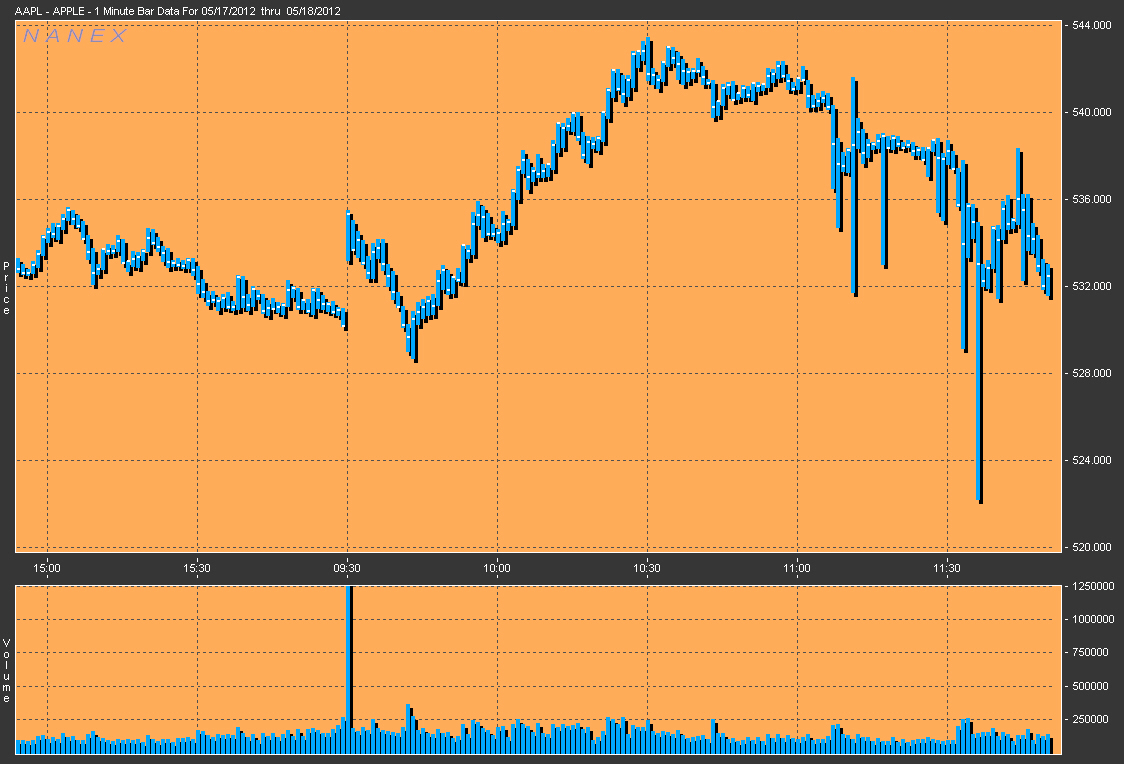This screenshot has width=1124, height=764.
Task: Click the vertical Price axis title
Action: 6,289
